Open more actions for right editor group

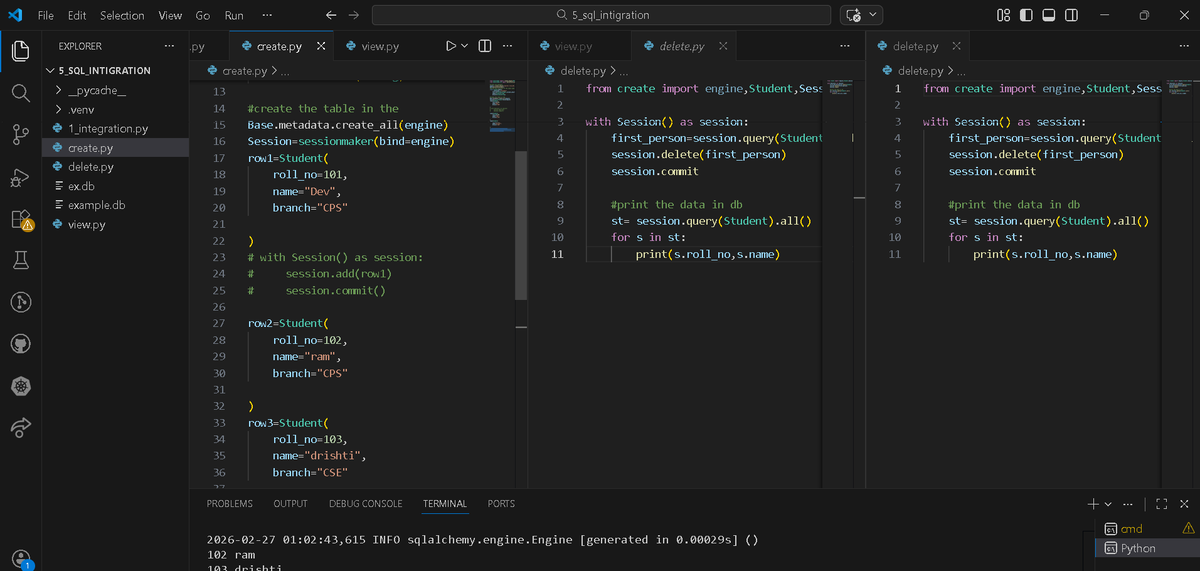pos(1184,46)
